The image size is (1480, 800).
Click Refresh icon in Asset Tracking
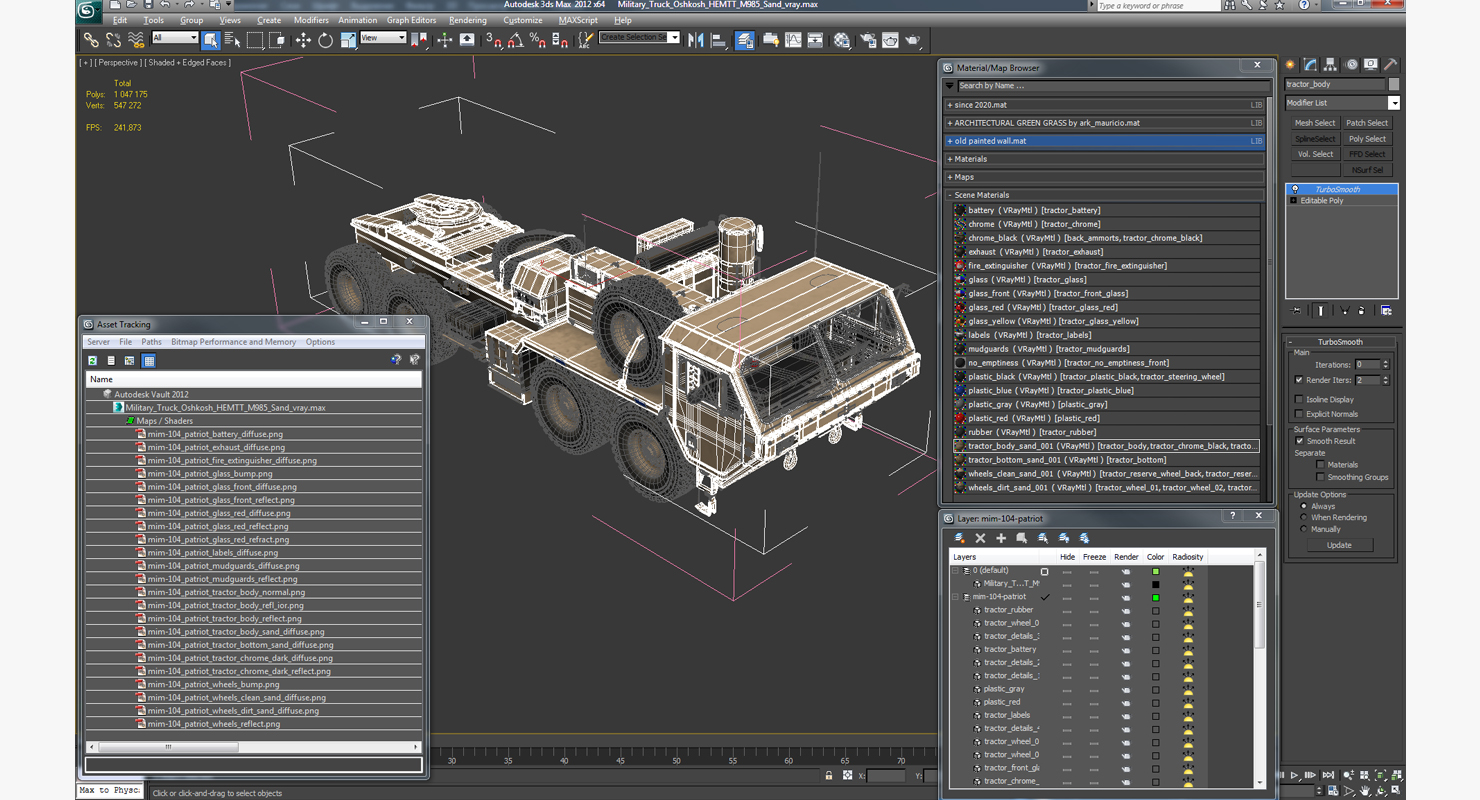coord(93,360)
